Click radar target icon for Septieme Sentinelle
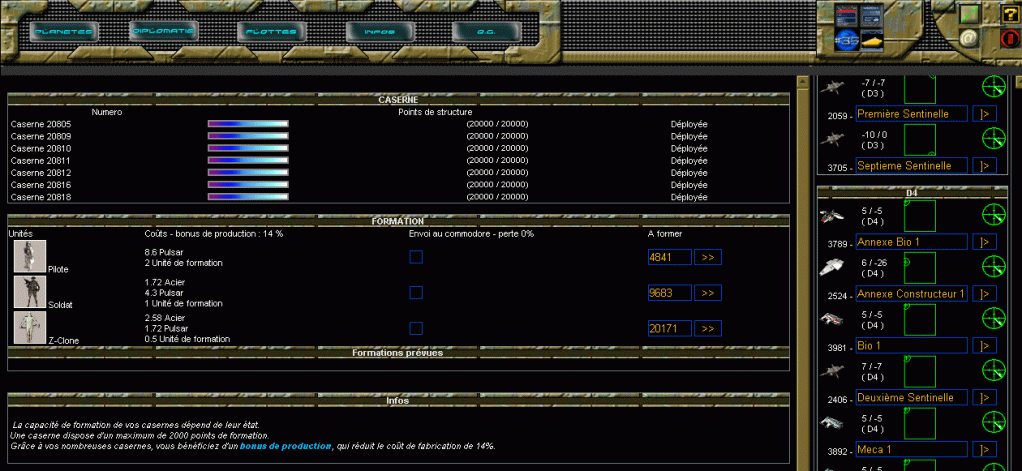 tap(994, 139)
